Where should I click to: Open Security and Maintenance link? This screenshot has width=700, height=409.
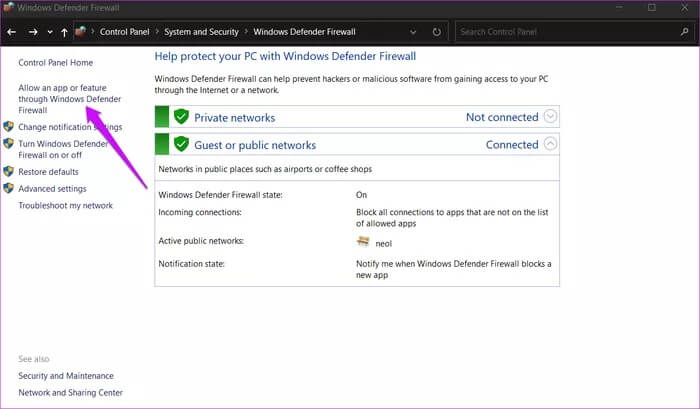(66, 376)
